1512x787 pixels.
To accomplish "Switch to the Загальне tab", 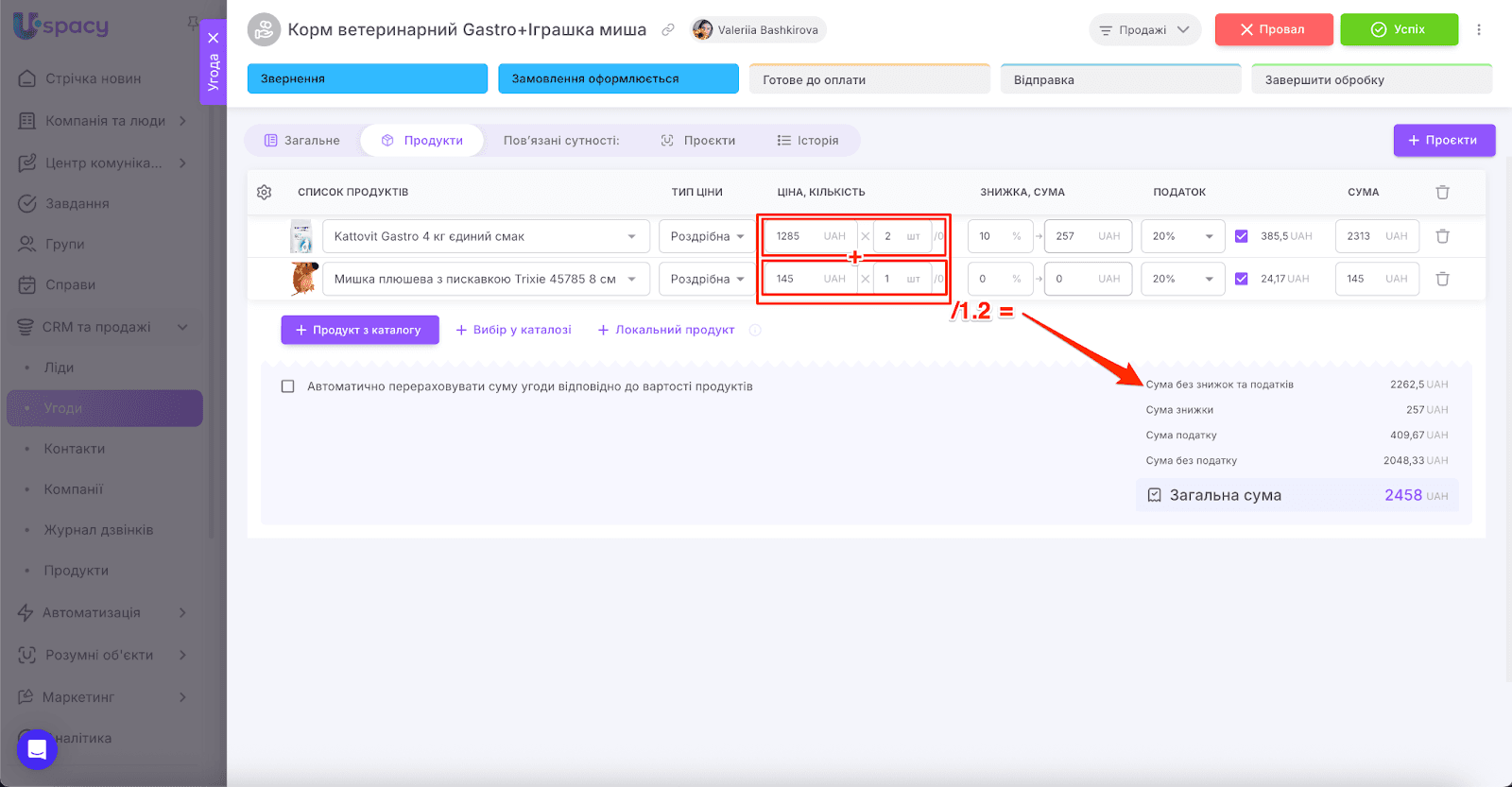I will 302,141.
